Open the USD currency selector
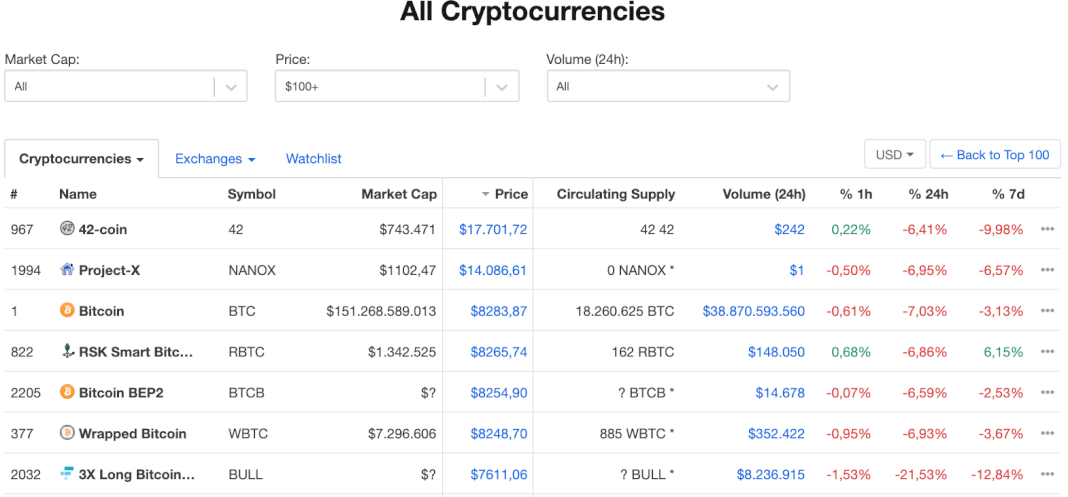 pyautogui.click(x=895, y=155)
